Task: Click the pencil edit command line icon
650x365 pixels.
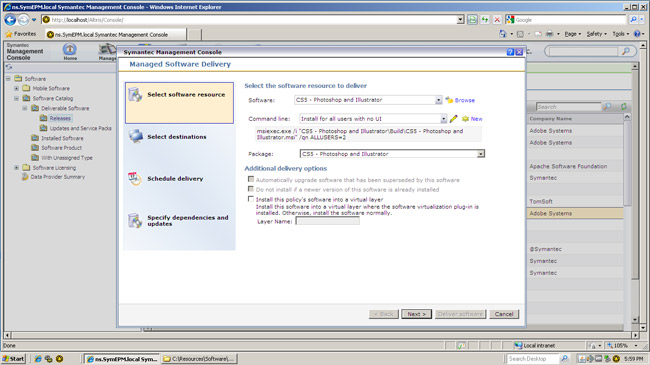Action: (454, 119)
